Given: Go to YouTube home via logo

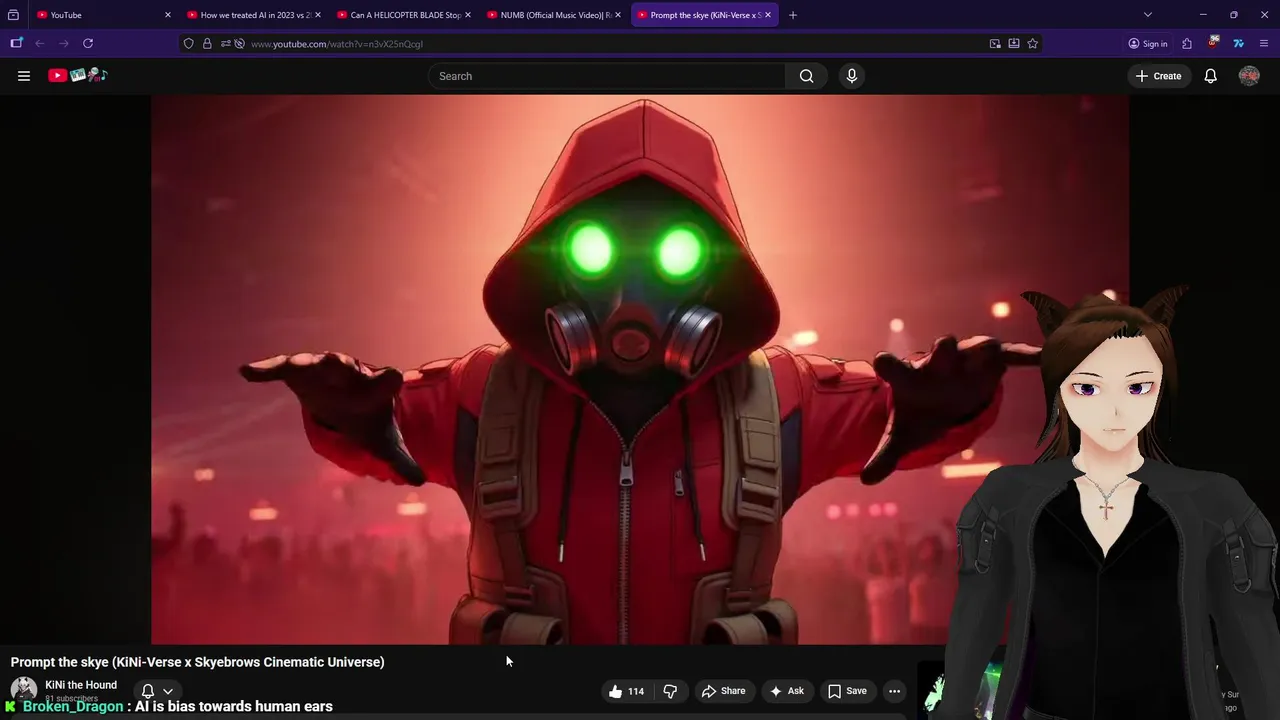Looking at the screenshot, I should (x=77, y=75).
